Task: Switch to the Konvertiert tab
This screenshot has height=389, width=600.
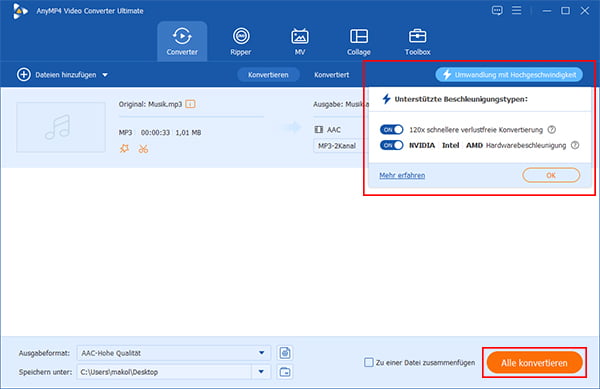Action: (x=331, y=75)
